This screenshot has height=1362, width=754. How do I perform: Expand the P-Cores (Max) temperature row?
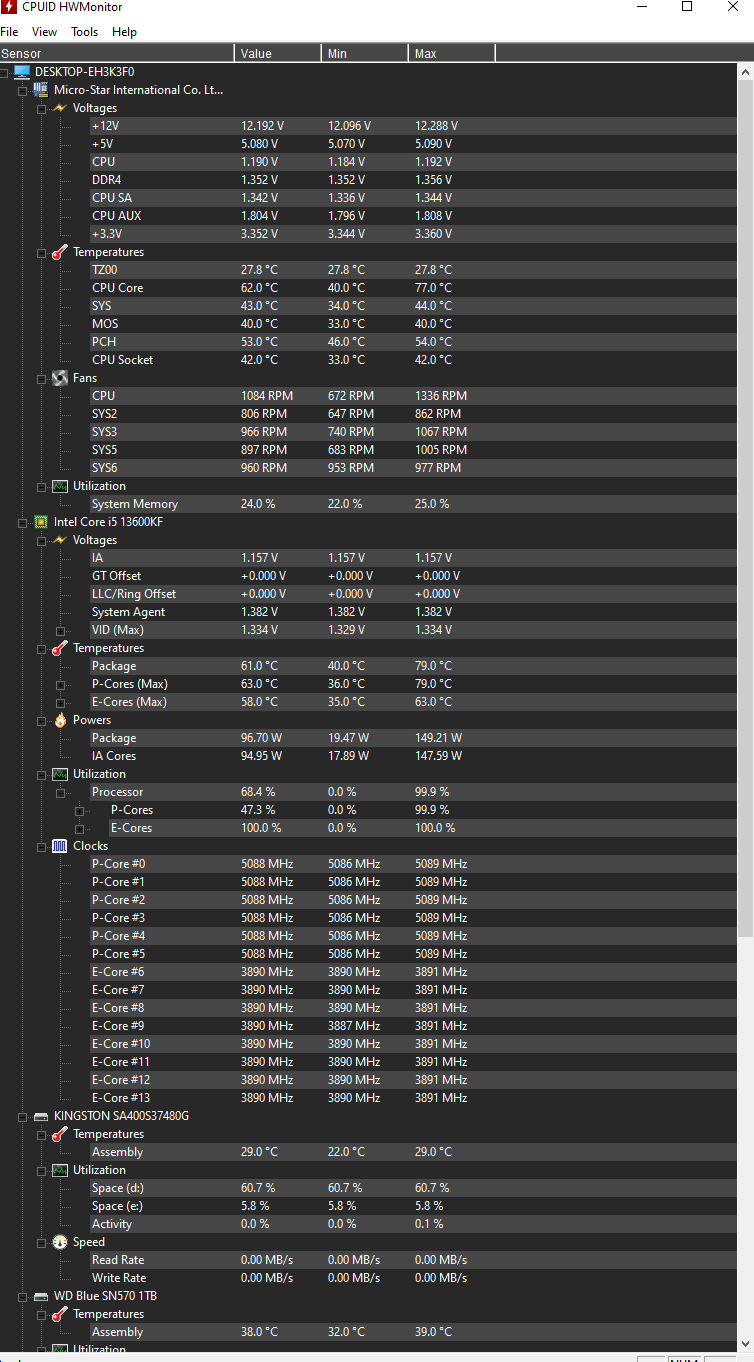(x=60, y=685)
